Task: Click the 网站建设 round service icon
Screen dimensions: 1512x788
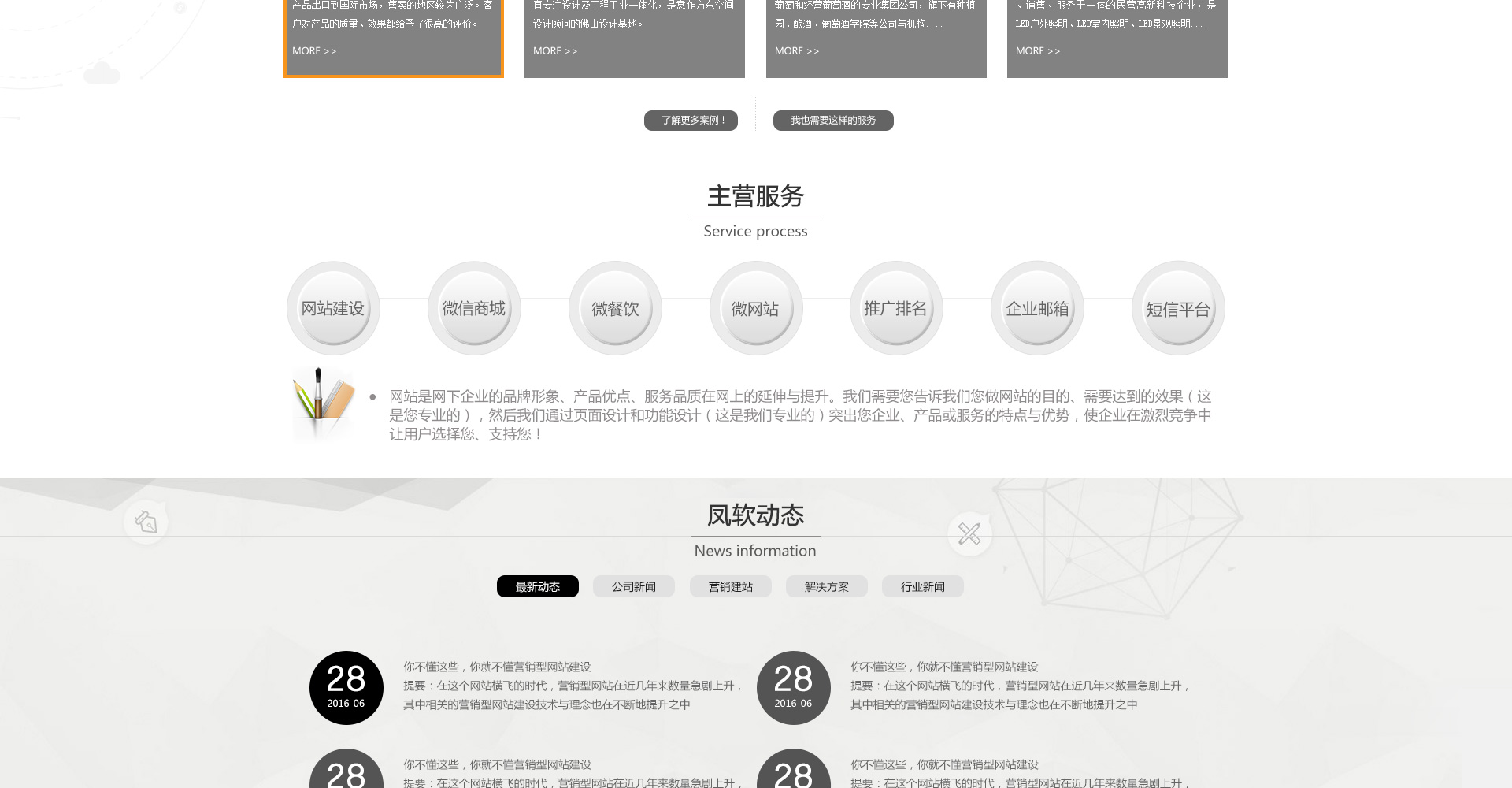Action: (333, 308)
